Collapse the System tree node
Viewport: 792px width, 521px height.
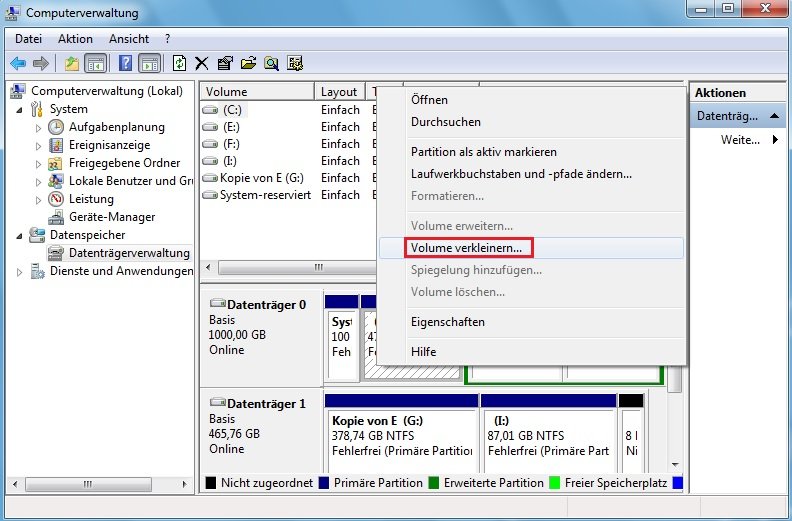pos(19,110)
